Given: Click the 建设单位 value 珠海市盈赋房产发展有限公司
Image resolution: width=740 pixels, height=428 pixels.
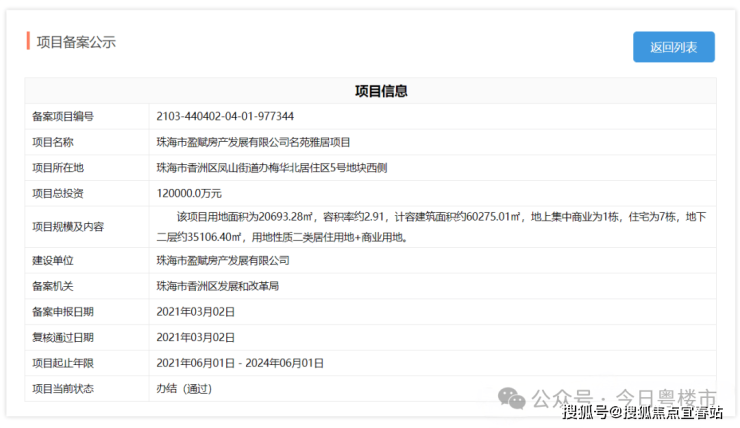Looking at the screenshot, I should (x=222, y=260).
